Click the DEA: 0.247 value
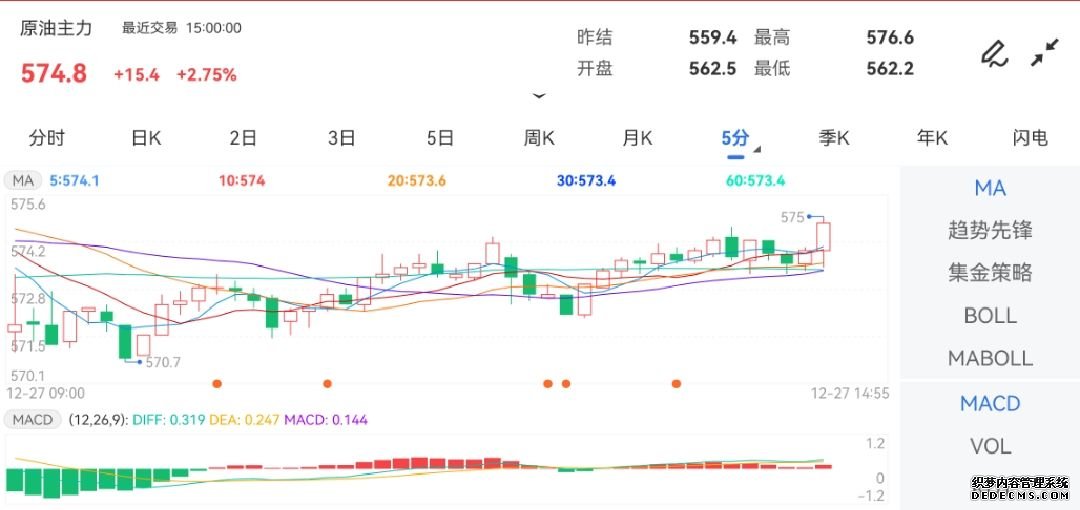The height and width of the screenshot is (510, 1080). [x=245, y=419]
